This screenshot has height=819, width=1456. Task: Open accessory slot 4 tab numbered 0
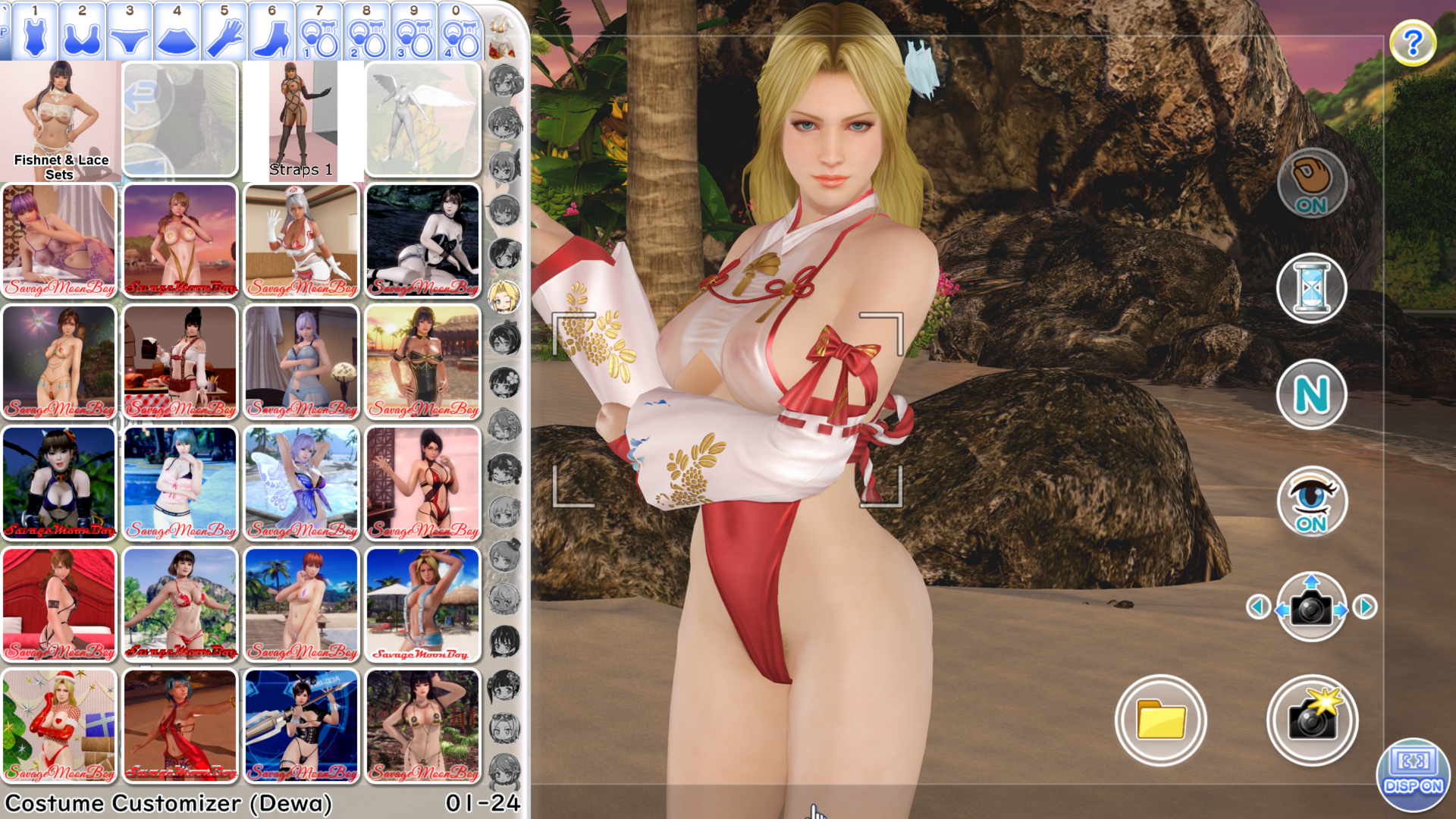pyautogui.click(x=460, y=32)
